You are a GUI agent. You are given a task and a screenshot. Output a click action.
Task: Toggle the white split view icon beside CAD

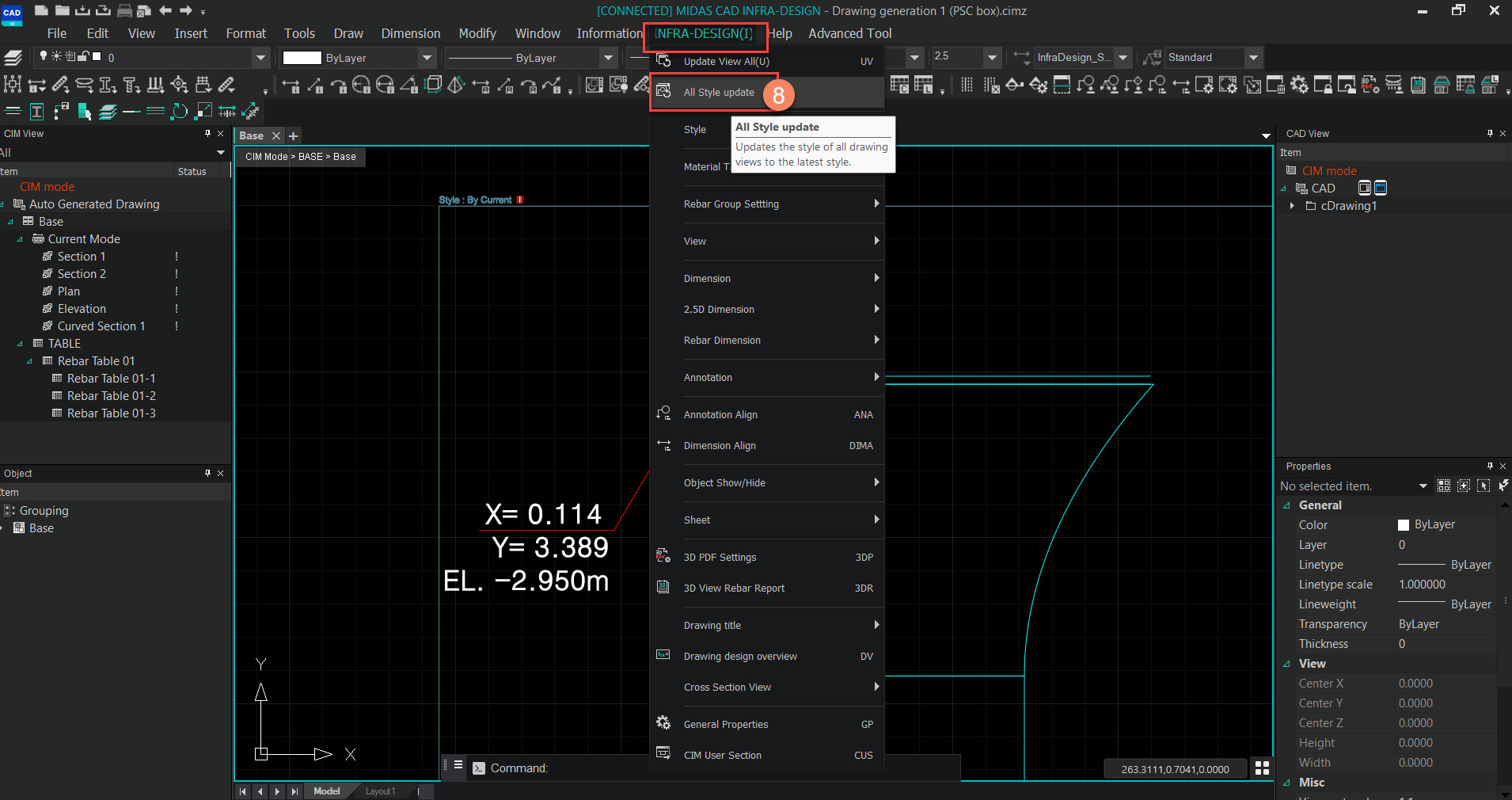tap(1365, 188)
